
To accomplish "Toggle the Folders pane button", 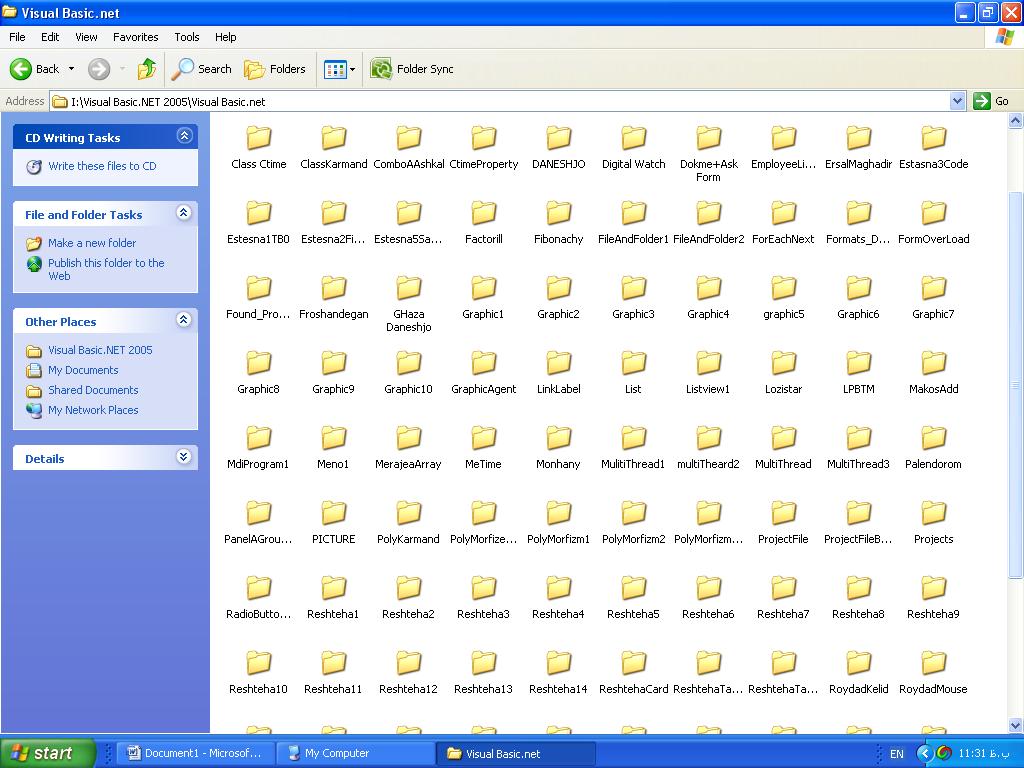I will pyautogui.click(x=275, y=69).
